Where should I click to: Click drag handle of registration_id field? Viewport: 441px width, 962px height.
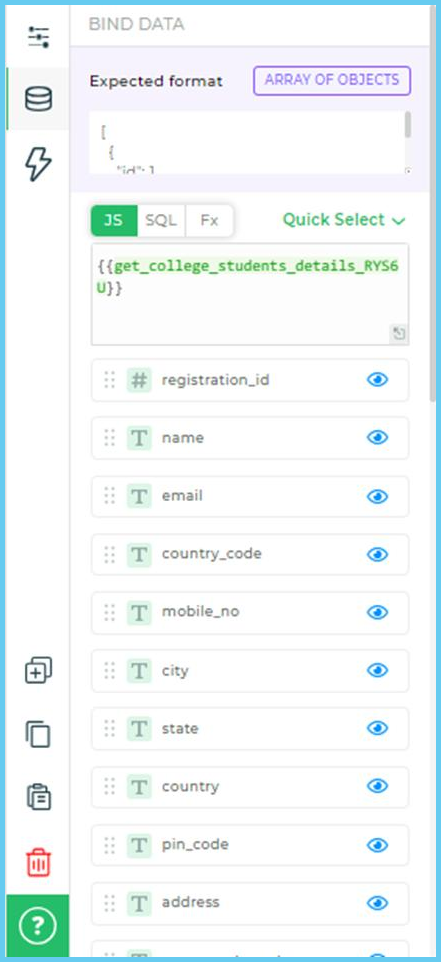(110, 380)
